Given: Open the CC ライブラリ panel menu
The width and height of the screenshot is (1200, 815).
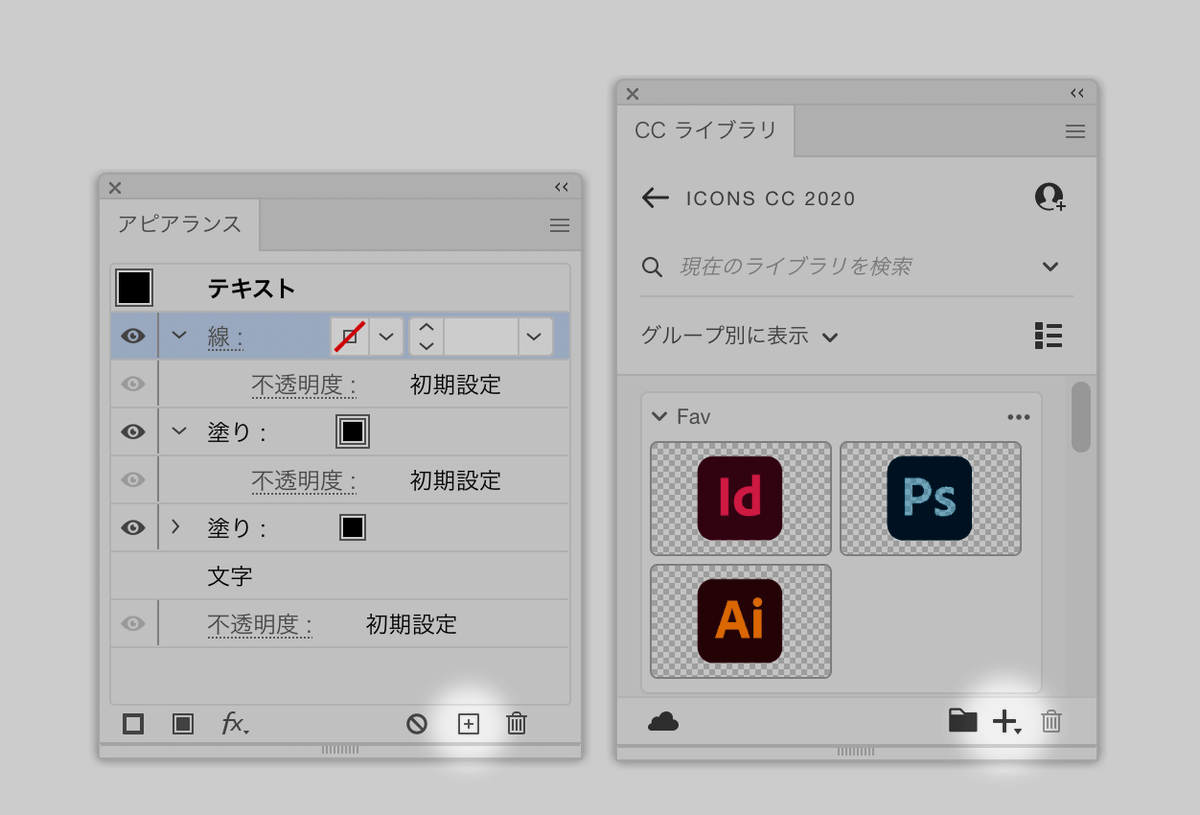Looking at the screenshot, I should pos(1075,131).
